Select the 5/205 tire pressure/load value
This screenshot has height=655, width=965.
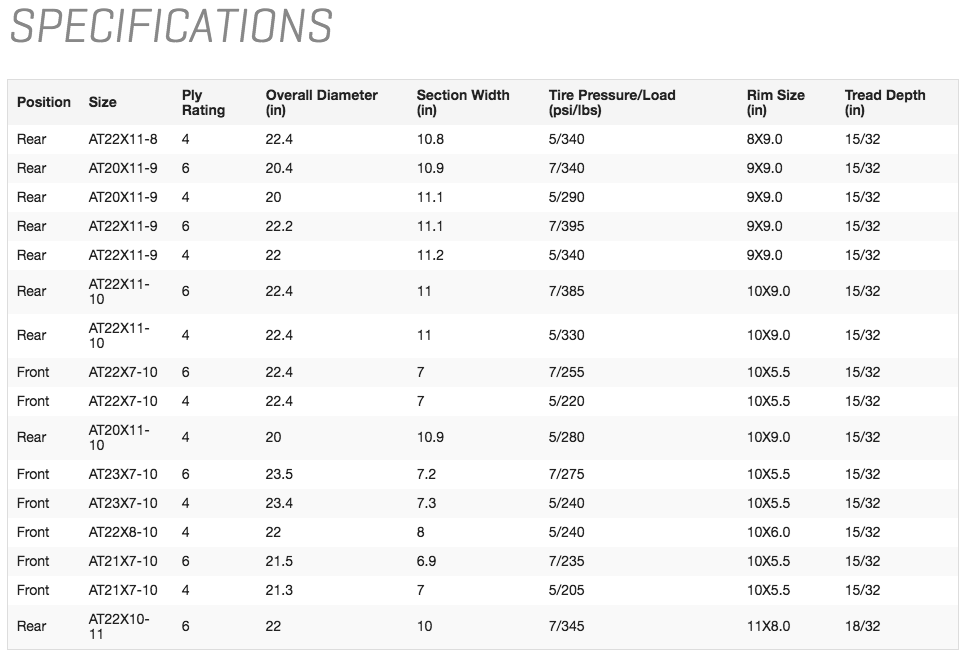coord(567,590)
